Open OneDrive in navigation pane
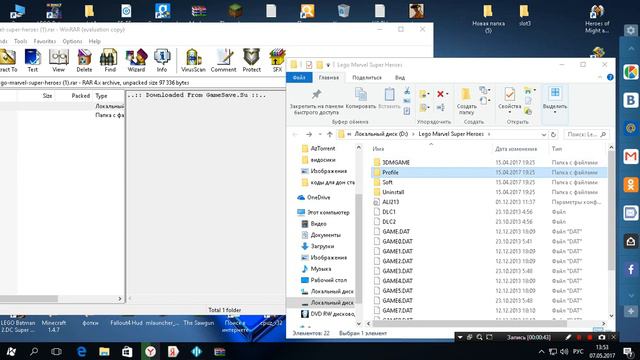This screenshot has height=360, width=640. tap(318, 197)
